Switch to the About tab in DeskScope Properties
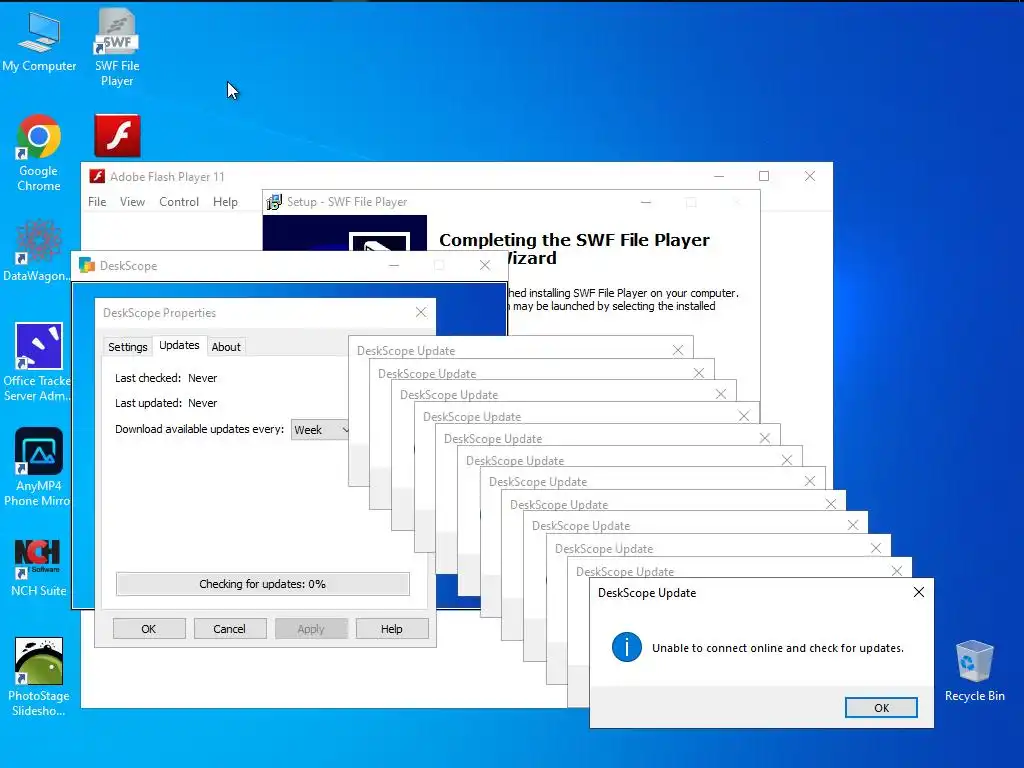Viewport: 1024px width, 768px height. 226,347
